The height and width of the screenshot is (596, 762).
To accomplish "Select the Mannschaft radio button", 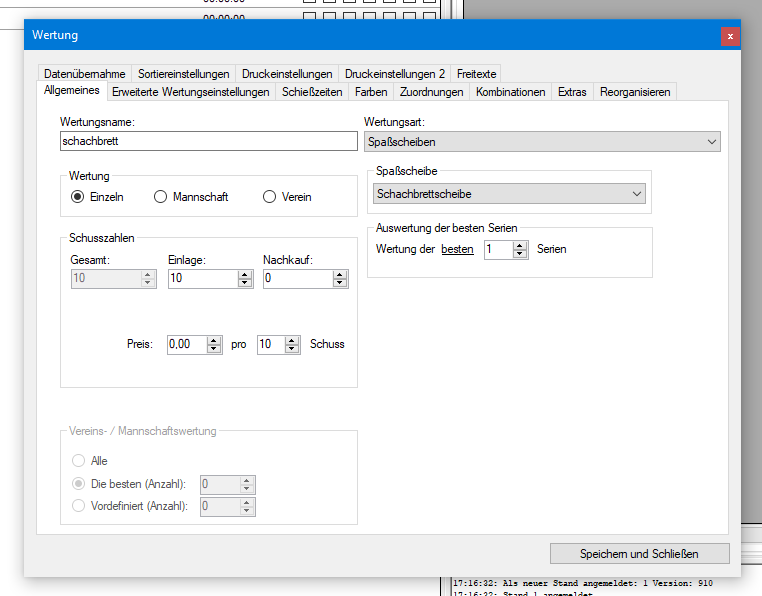I will coord(160,197).
